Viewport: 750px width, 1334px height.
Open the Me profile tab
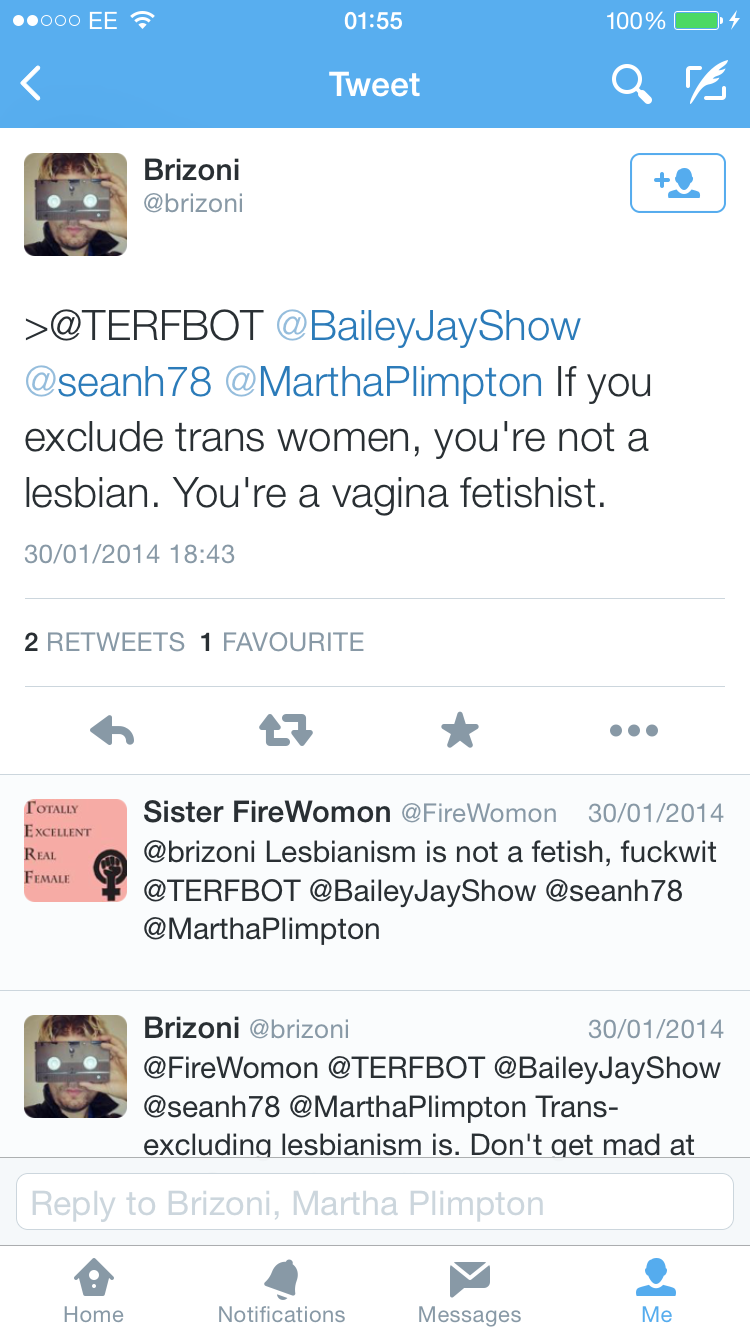click(x=657, y=1291)
